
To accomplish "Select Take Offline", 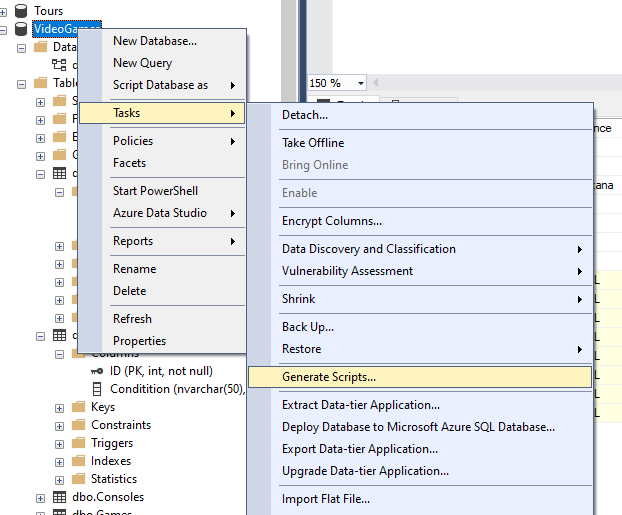I will coord(420,143).
